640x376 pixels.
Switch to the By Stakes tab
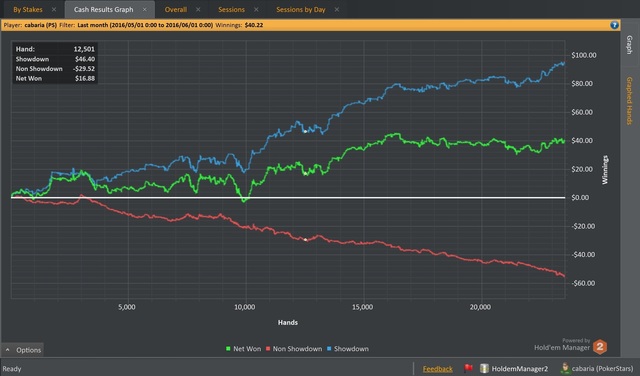pos(28,9)
